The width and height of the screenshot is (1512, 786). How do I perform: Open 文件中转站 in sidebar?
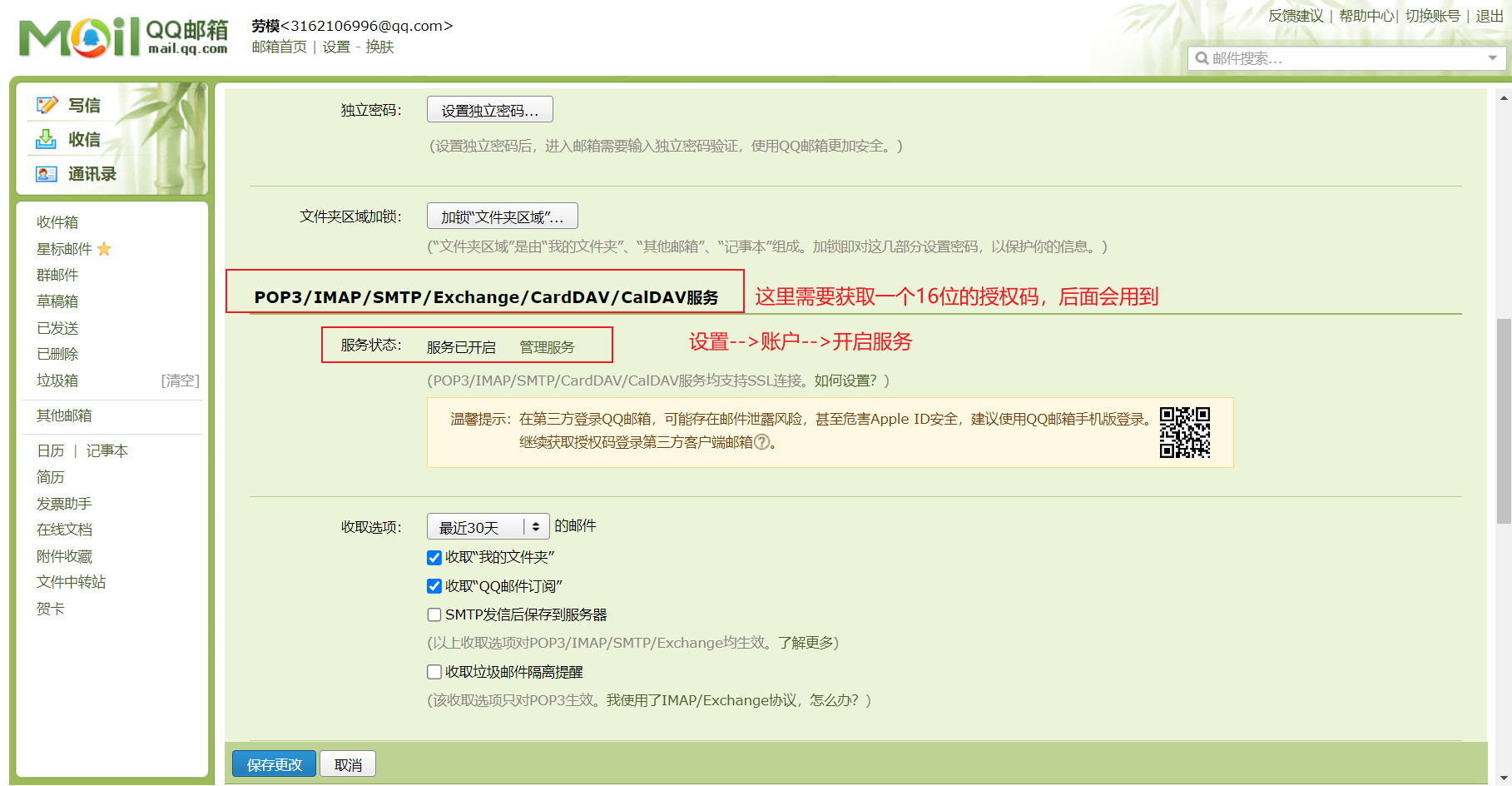71,582
